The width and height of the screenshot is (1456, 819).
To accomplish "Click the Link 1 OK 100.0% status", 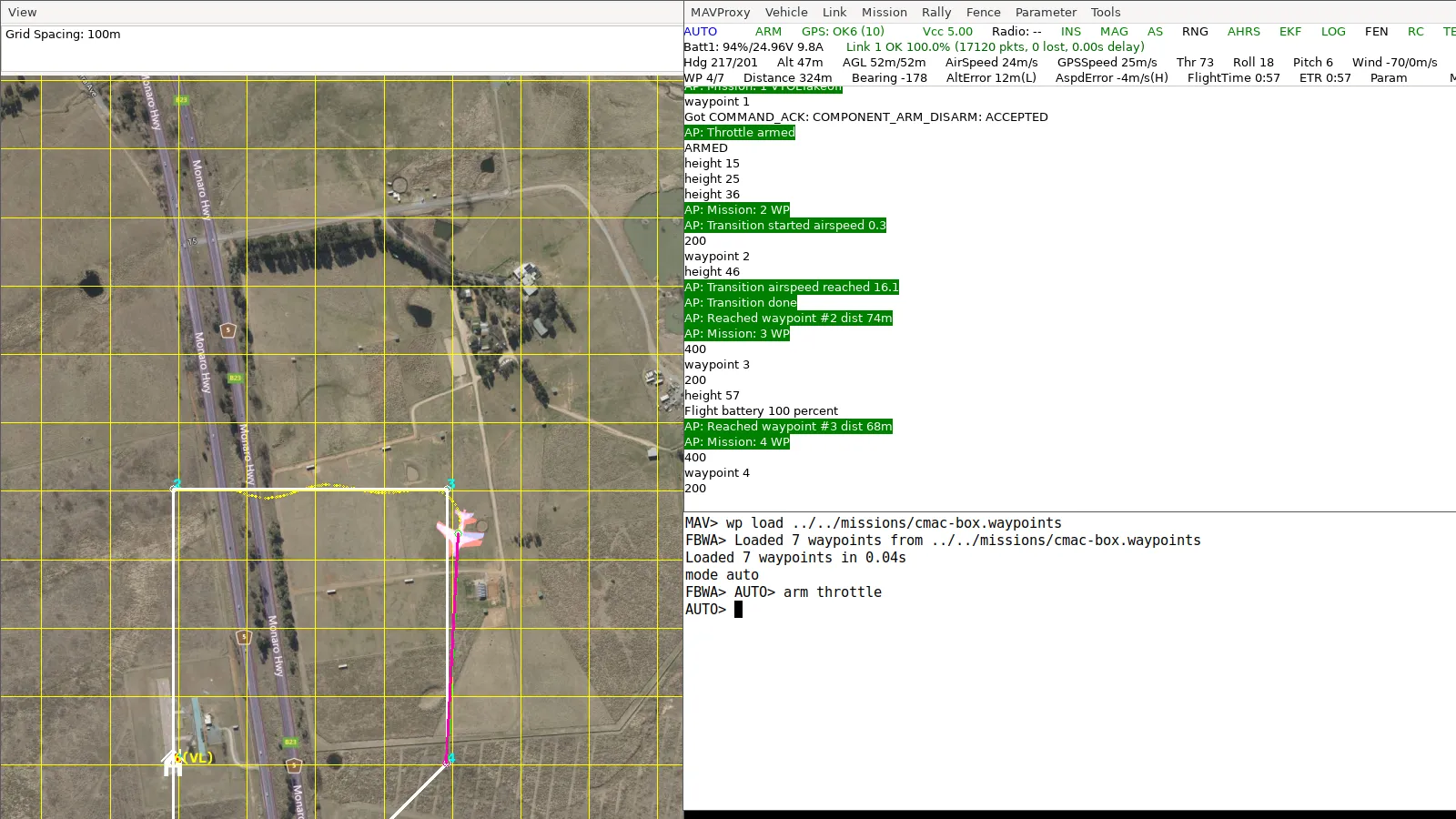I will tap(995, 46).
